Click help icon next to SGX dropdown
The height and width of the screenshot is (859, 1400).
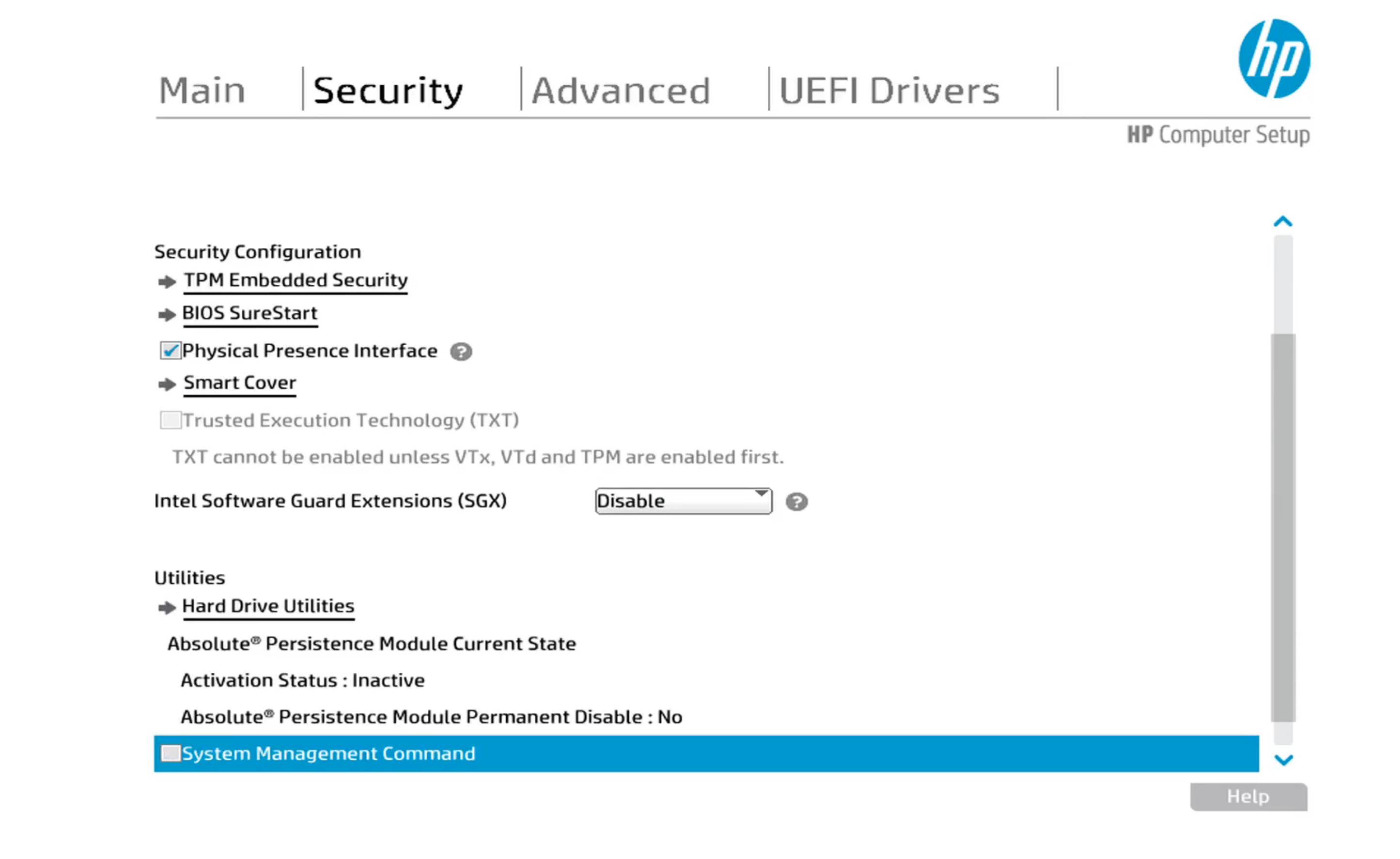[x=796, y=502]
